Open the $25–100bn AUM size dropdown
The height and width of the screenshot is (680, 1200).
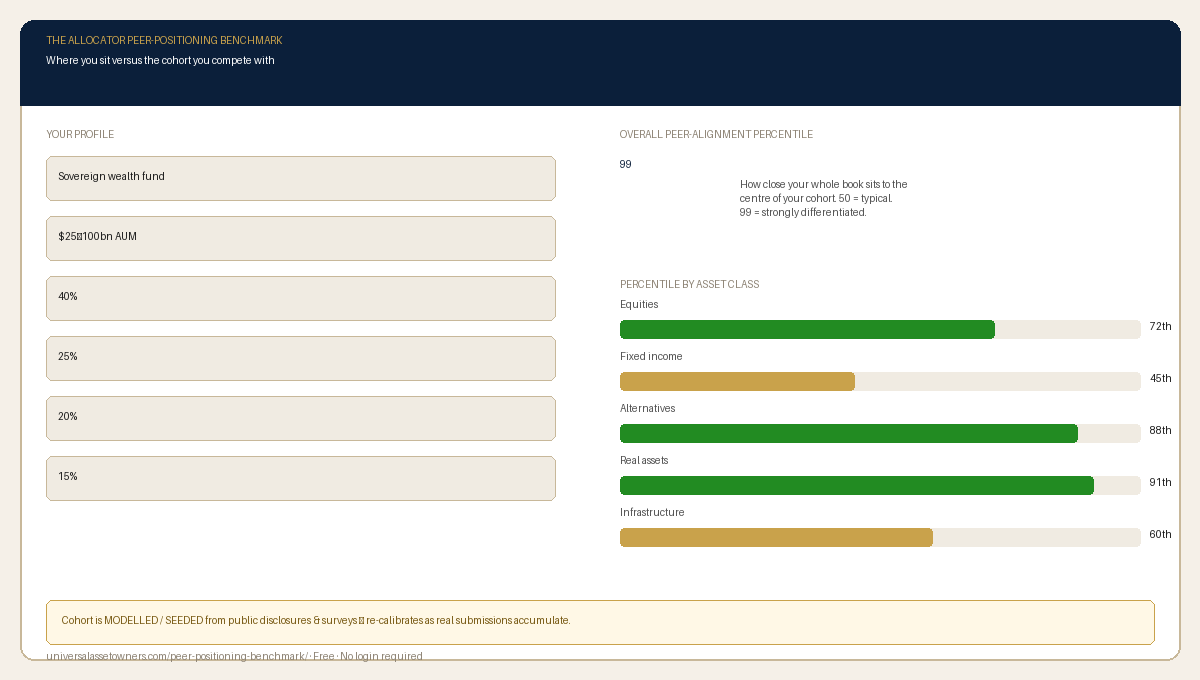pyautogui.click(x=301, y=238)
